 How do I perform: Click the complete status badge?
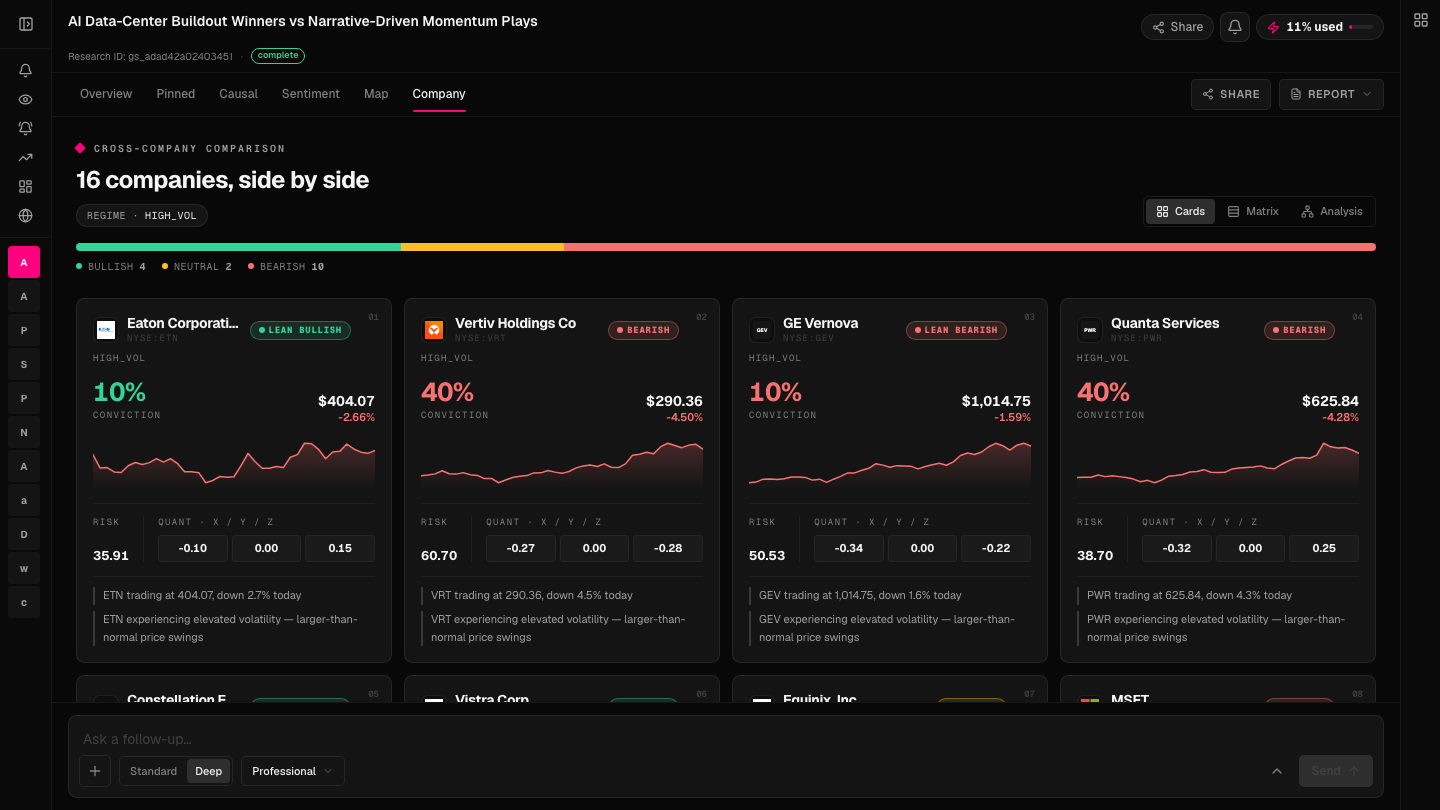coord(278,56)
